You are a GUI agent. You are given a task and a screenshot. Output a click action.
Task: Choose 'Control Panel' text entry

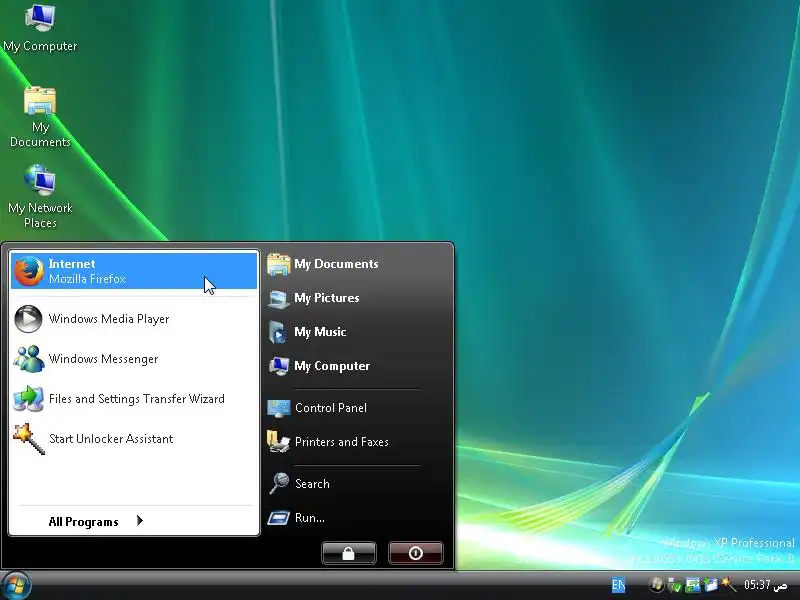tap(331, 408)
